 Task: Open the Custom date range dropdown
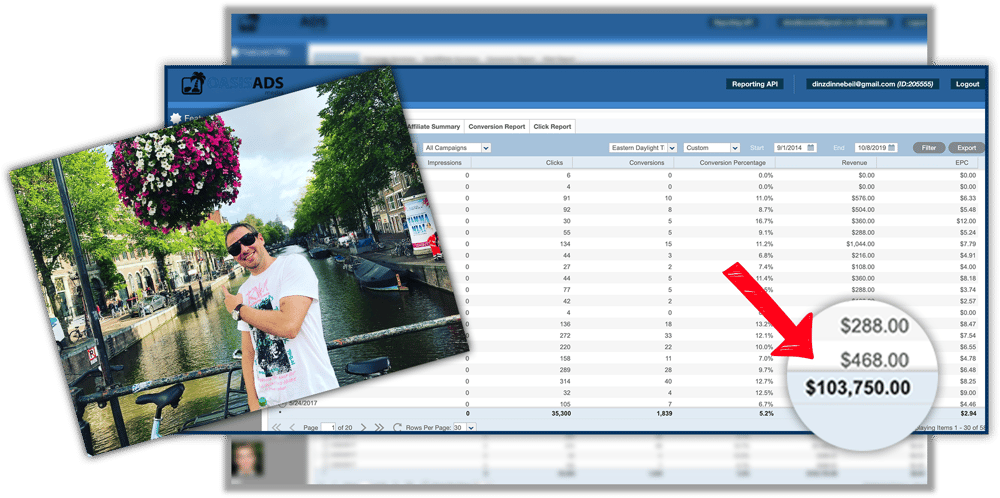pyautogui.click(x=712, y=148)
